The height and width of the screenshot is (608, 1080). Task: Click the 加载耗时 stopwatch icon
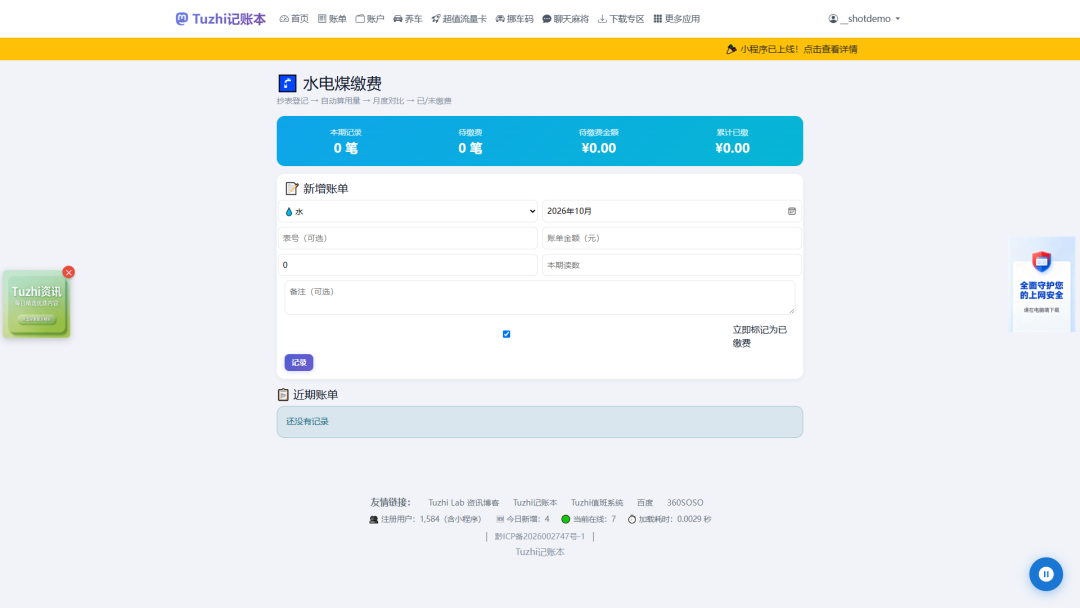click(632, 519)
